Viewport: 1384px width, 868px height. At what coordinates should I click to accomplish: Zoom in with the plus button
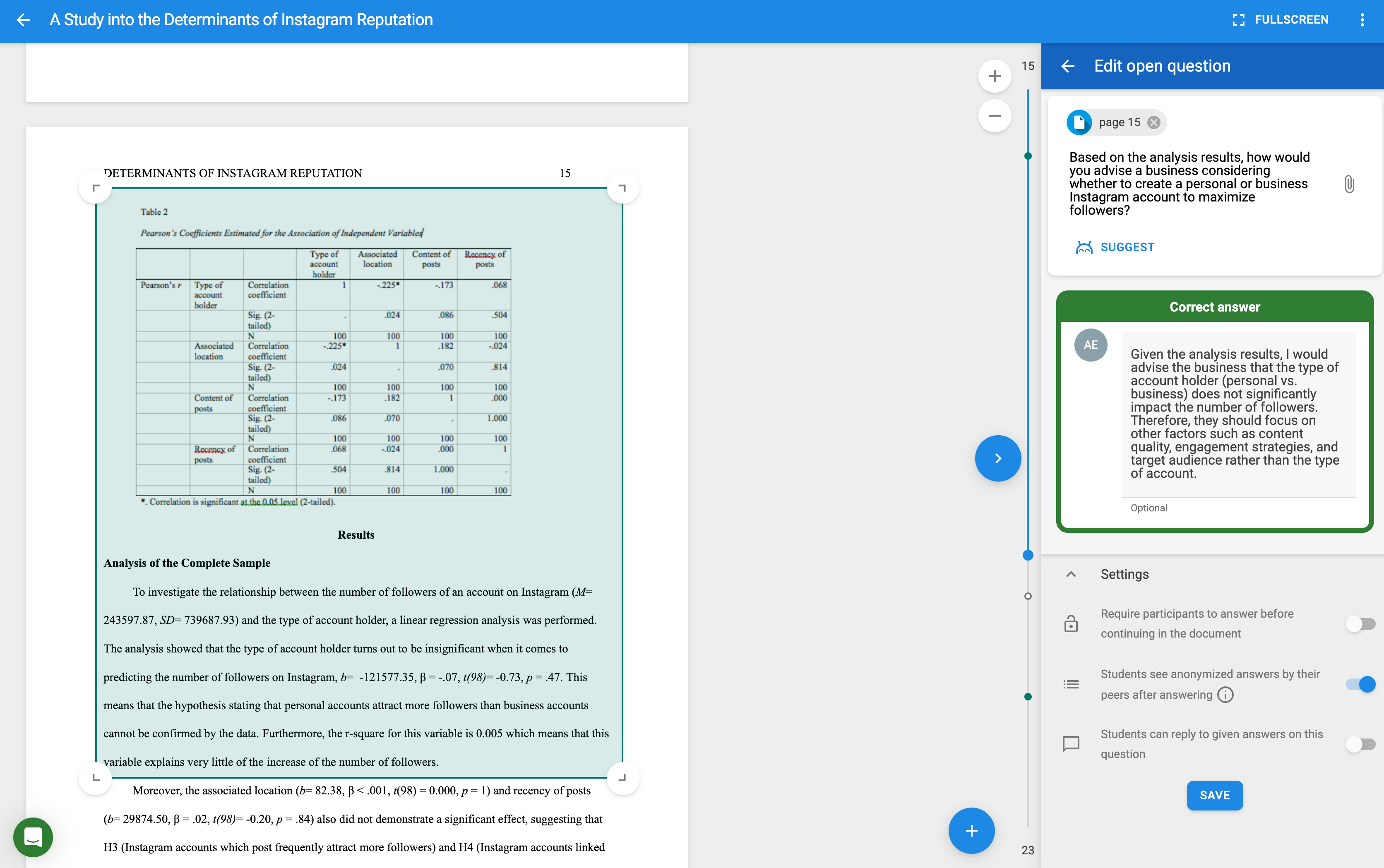coord(995,76)
